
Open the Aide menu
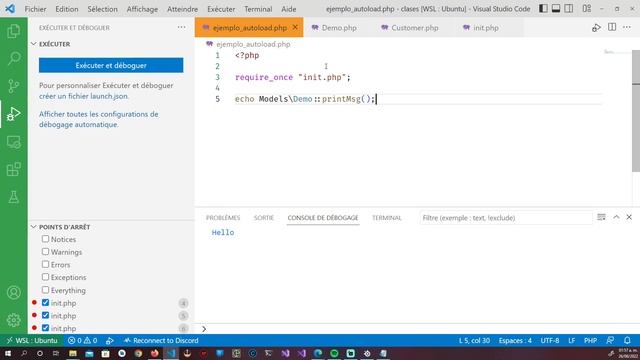point(289,9)
